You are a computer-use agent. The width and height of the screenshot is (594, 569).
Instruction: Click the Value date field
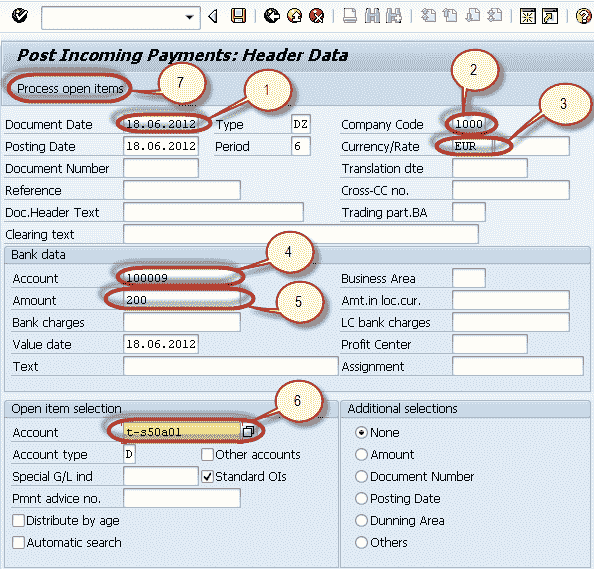pos(161,344)
